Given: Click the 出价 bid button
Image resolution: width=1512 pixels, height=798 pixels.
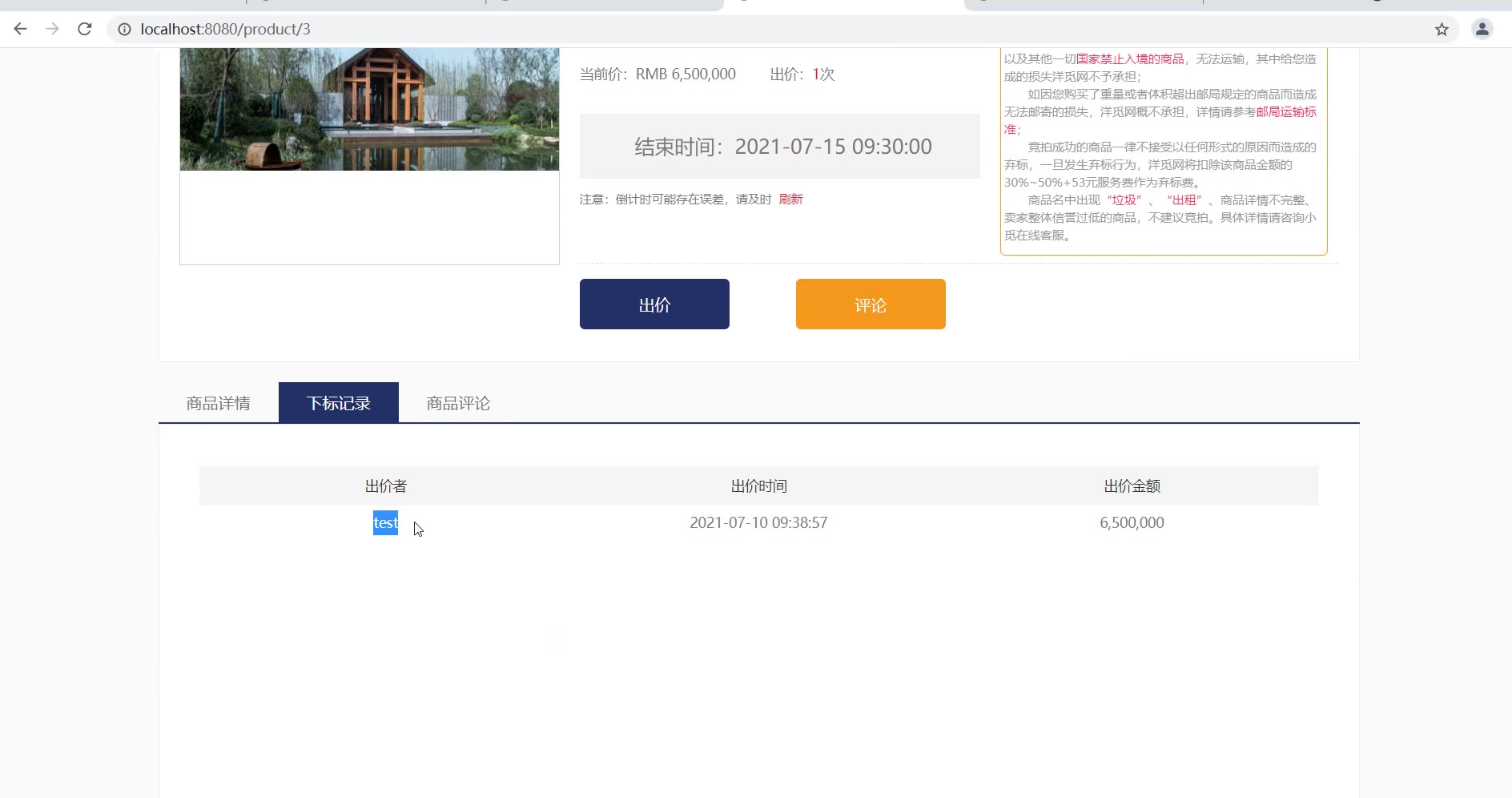Looking at the screenshot, I should tap(654, 304).
